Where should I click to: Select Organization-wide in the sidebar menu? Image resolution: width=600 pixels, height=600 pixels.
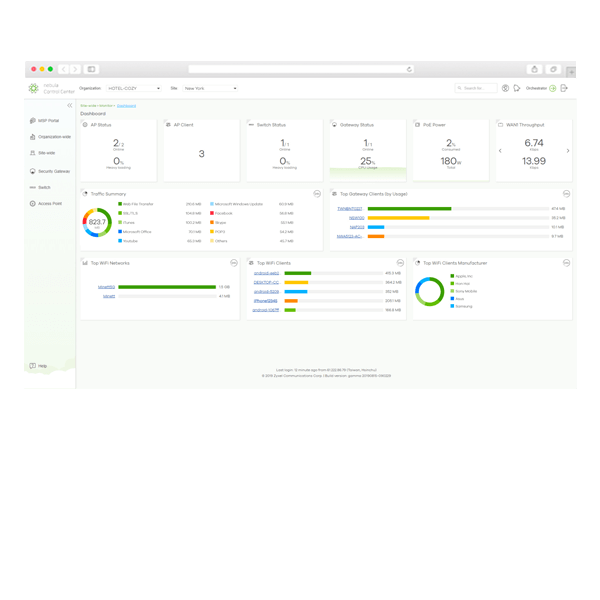(x=53, y=136)
